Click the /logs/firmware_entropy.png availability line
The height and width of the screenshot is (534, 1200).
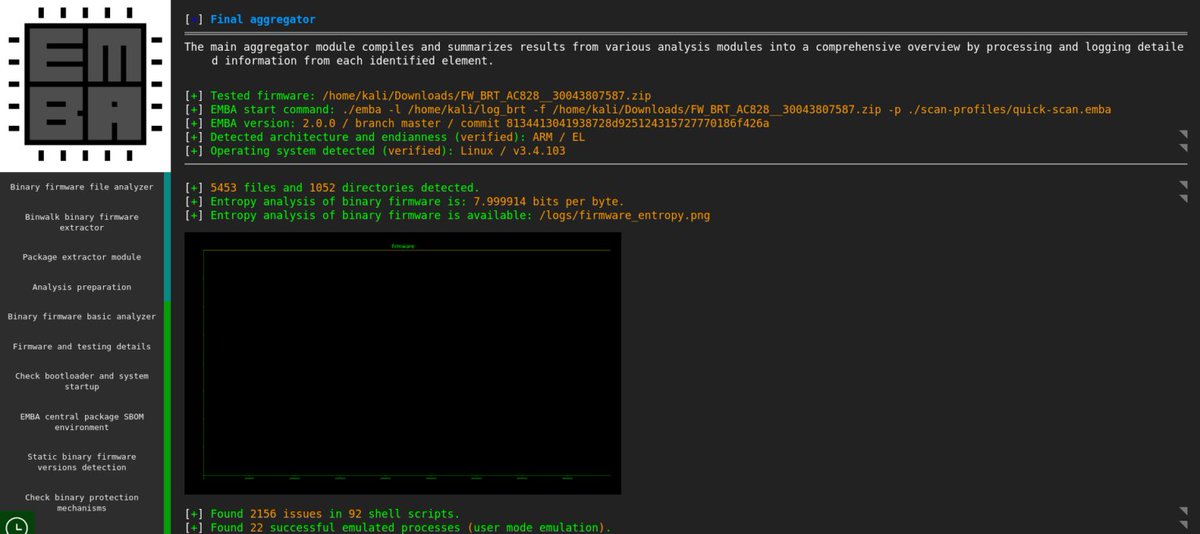pos(448,215)
